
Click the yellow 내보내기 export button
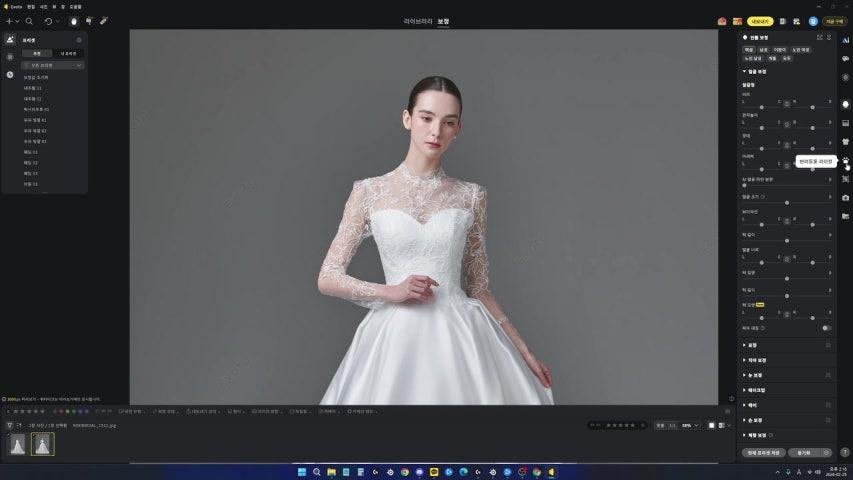(x=760, y=21)
